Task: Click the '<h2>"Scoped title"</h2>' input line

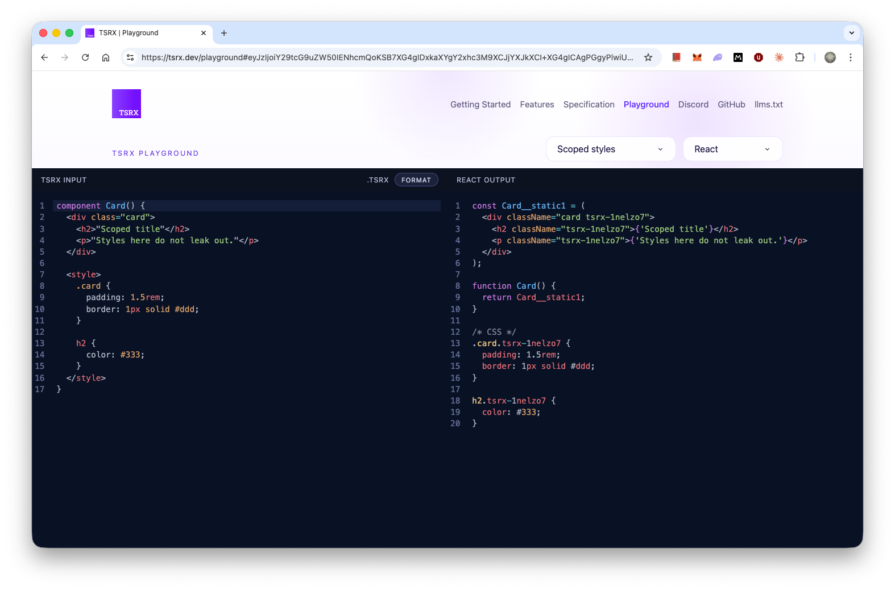Action: [132, 229]
